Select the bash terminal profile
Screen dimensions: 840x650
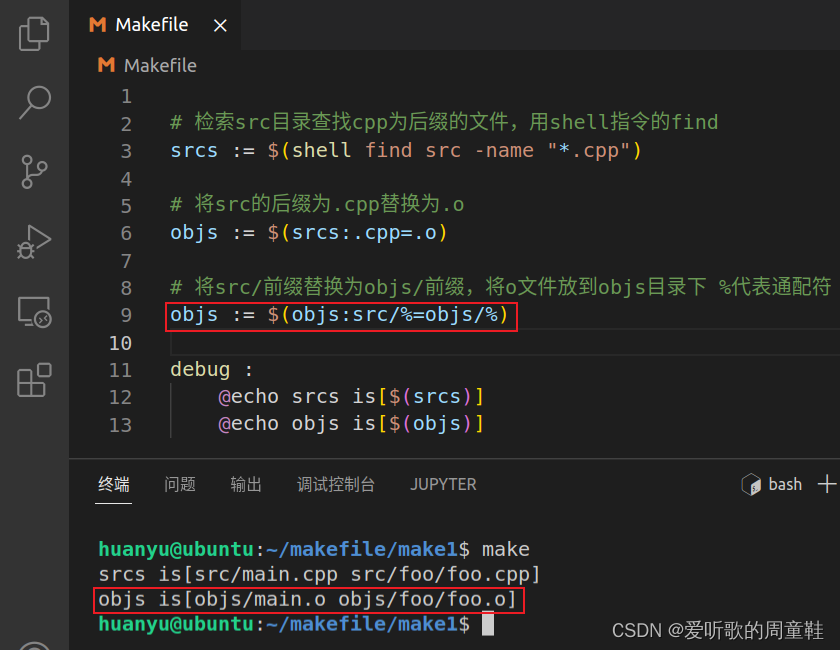pos(771,484)
